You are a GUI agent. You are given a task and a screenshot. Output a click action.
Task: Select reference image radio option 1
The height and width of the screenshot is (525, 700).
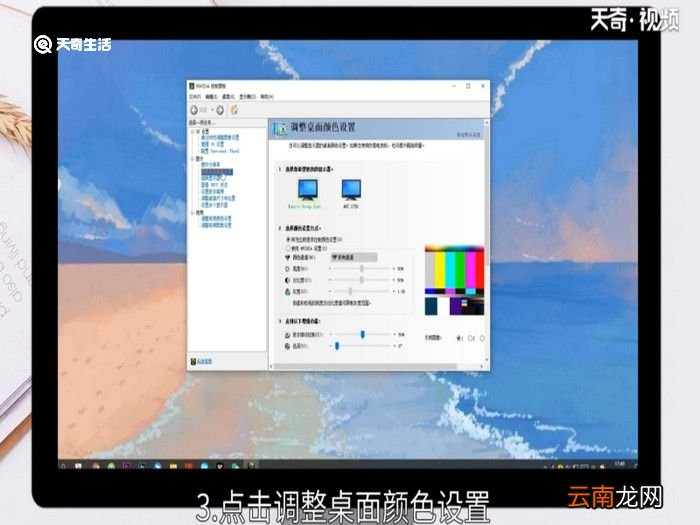tap(458, 338)
